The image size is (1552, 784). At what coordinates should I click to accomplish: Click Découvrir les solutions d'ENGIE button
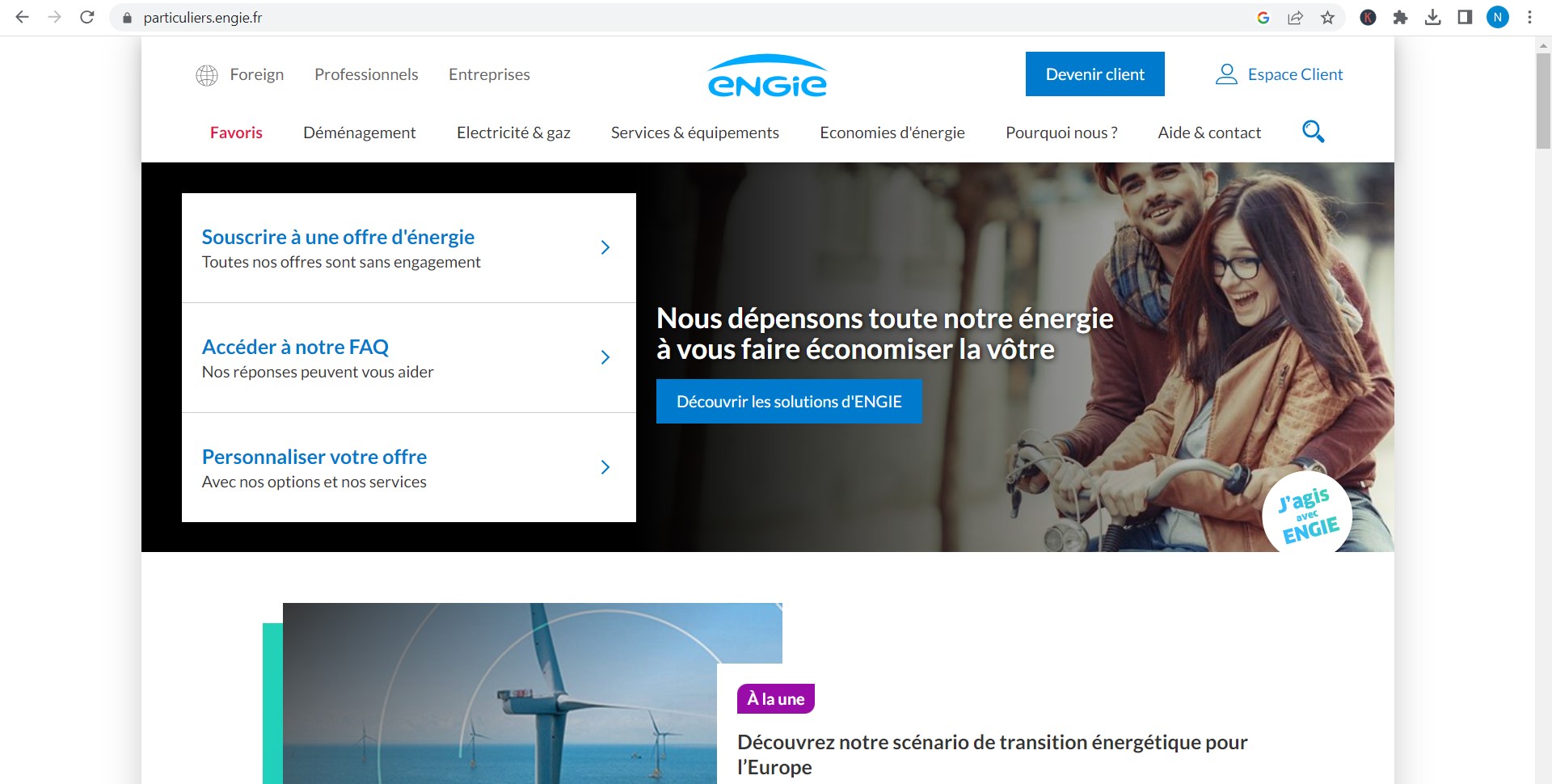pyautogui.click(x=789, y=402)
